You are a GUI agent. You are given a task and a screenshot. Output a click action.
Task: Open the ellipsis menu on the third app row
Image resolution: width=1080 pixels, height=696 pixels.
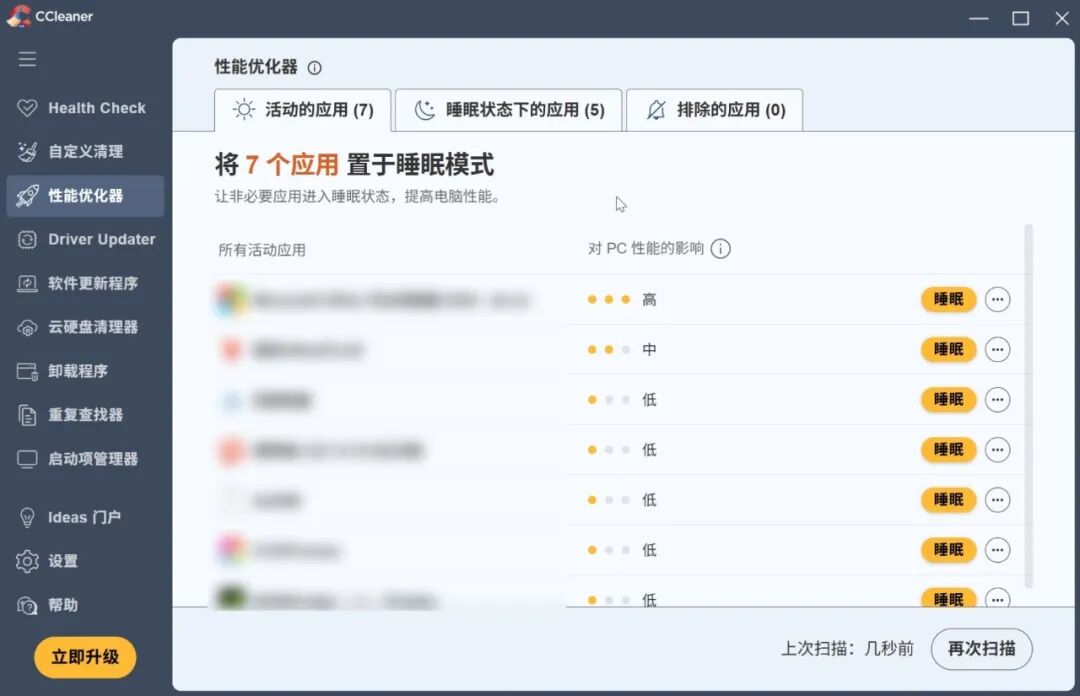click(x=997, y=400)
